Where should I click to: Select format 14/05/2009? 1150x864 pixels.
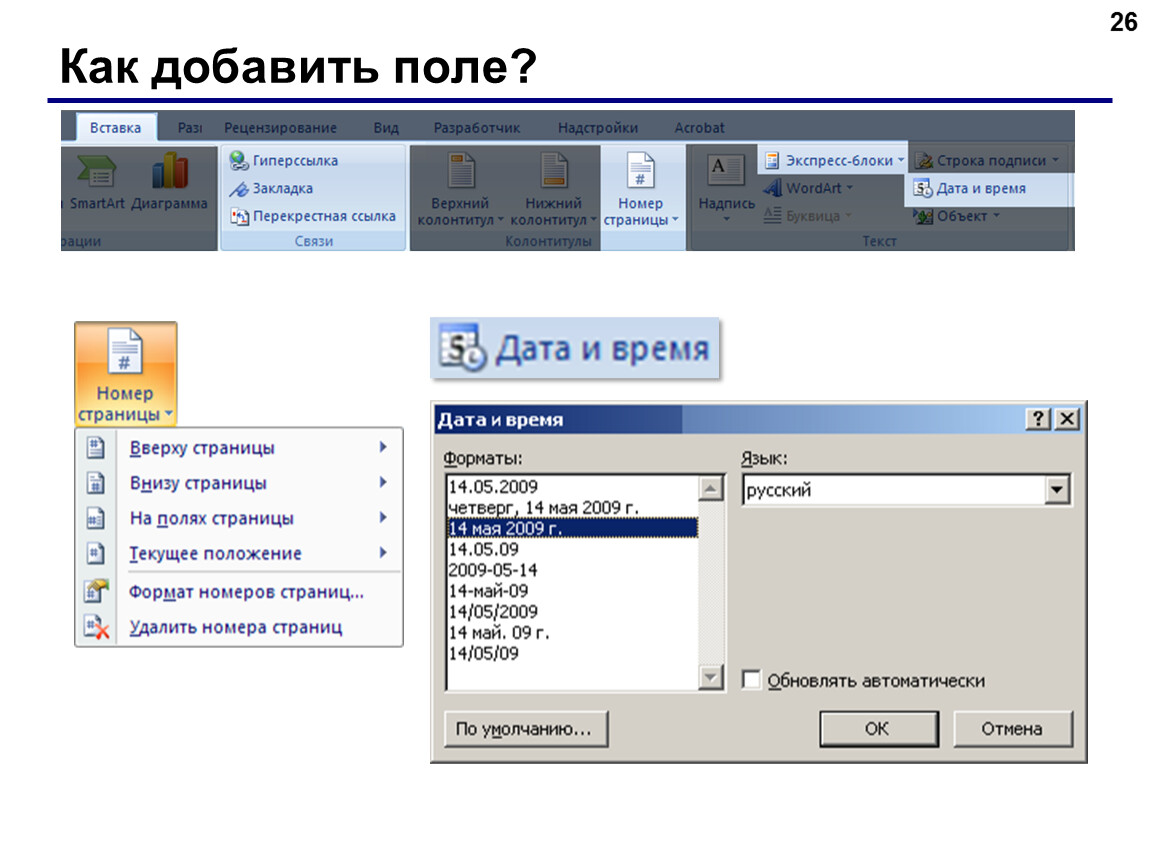(x=572, y=612)
